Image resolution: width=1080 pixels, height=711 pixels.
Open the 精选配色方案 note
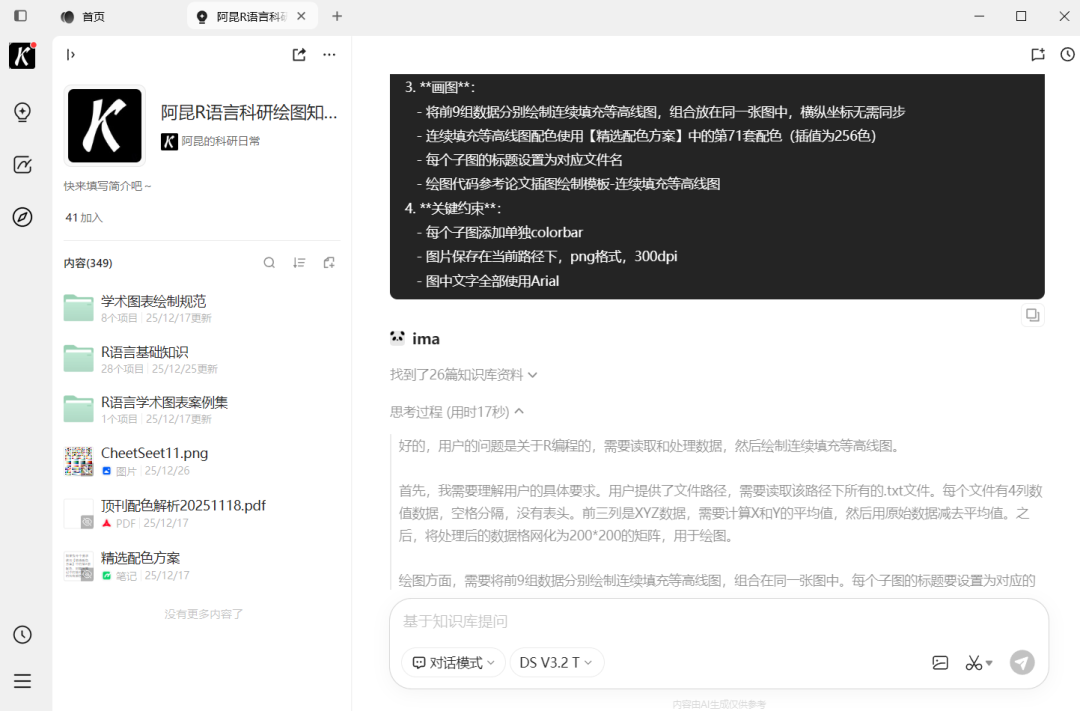pos(201,566)
